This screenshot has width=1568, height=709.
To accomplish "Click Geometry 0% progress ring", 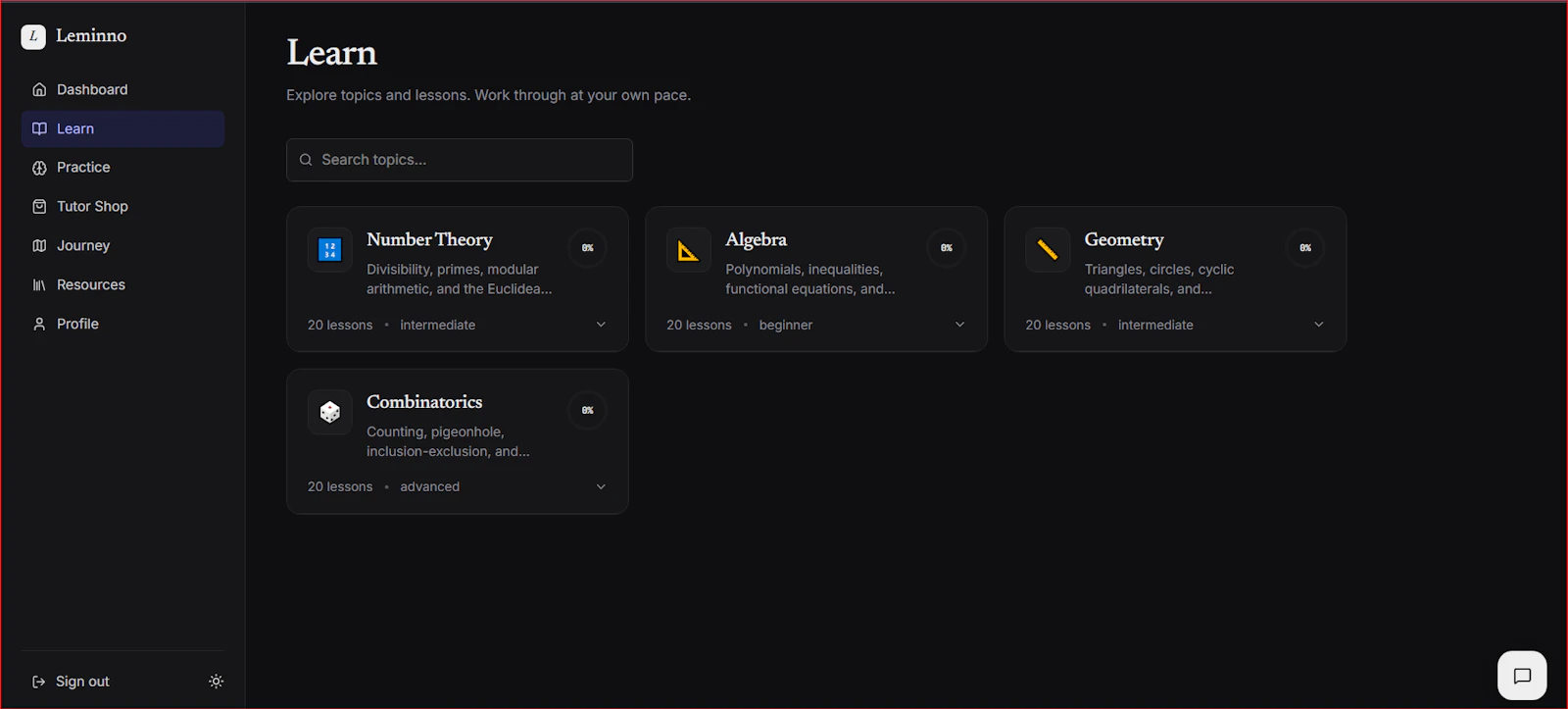I will (x=1305, y=248).
